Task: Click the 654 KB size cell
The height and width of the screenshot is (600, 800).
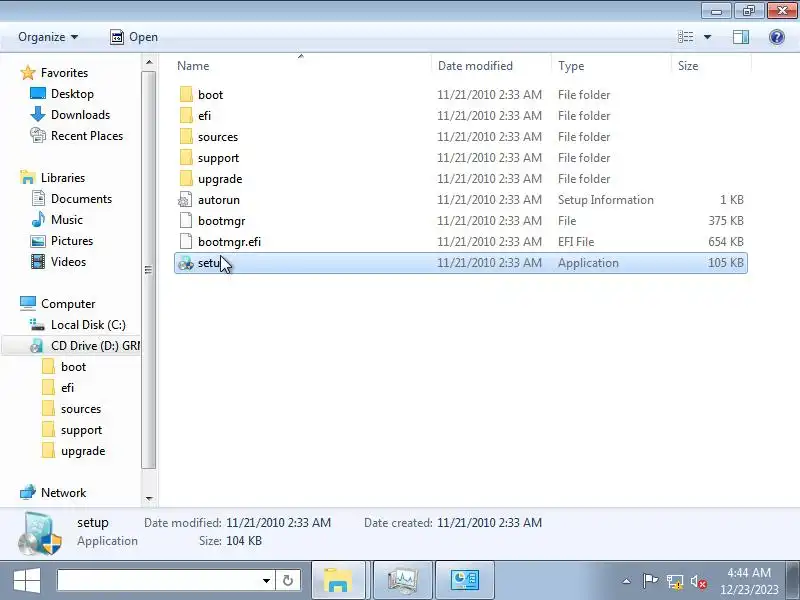Action: 726,241
